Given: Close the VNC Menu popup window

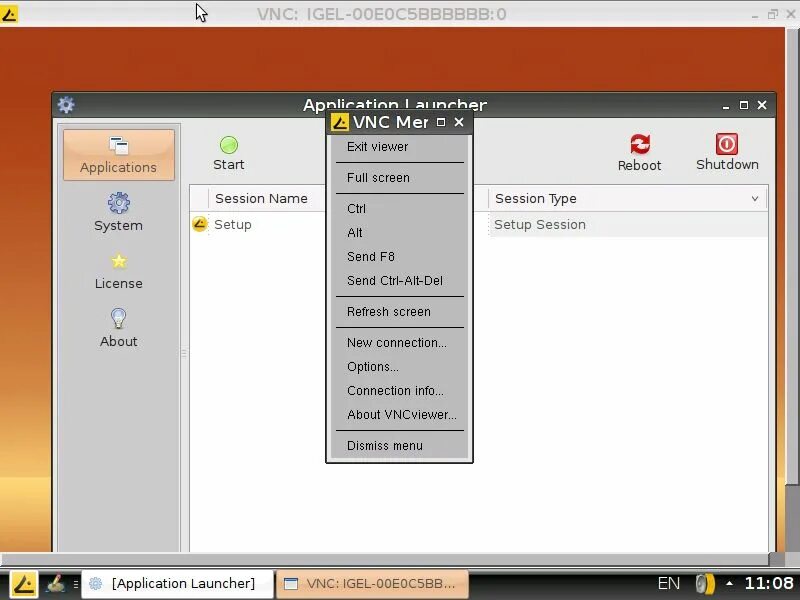Looking at the screenshot, I should point(459,122).
